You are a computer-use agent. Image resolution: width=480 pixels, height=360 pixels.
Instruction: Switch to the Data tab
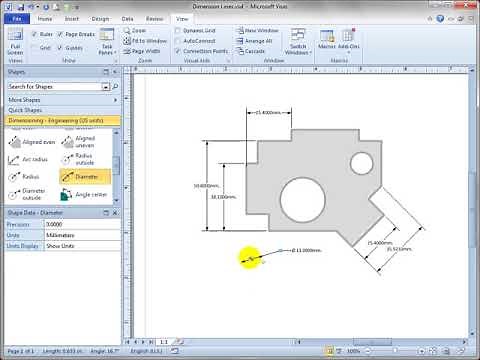coord(127,19)
